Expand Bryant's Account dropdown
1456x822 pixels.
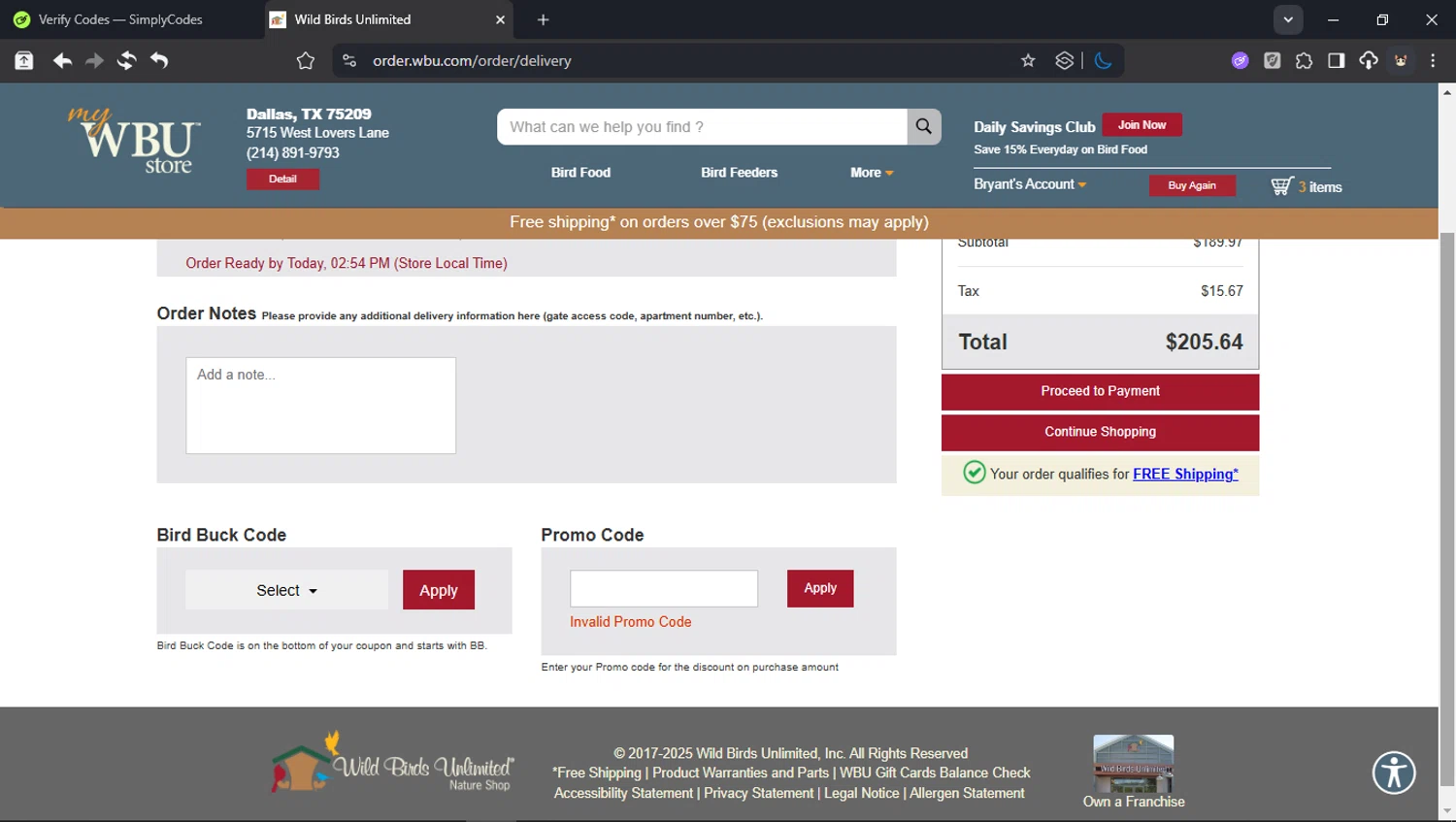pos(1030,184)
